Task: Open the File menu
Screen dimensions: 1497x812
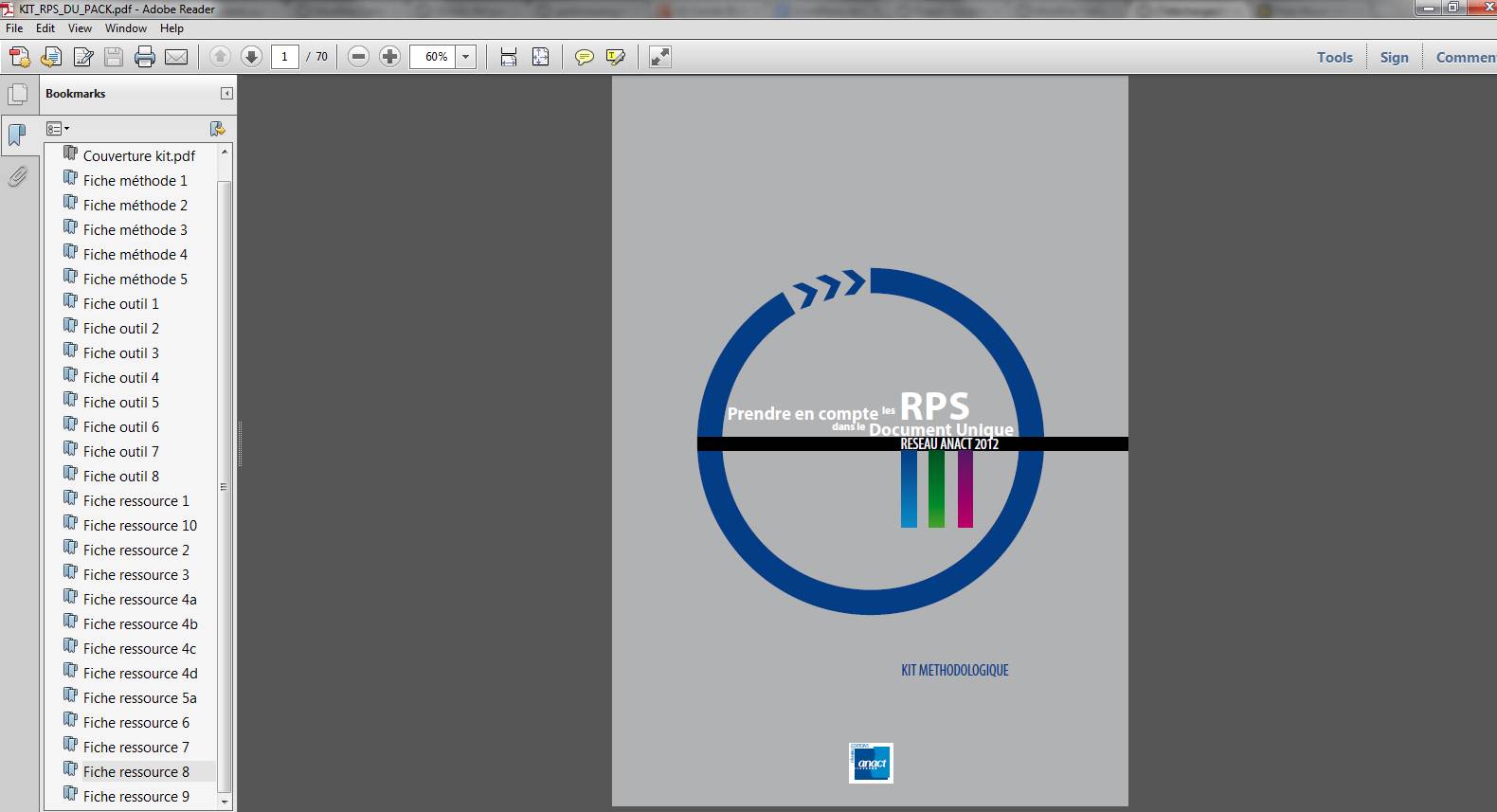Action: (x=14, y=28)
